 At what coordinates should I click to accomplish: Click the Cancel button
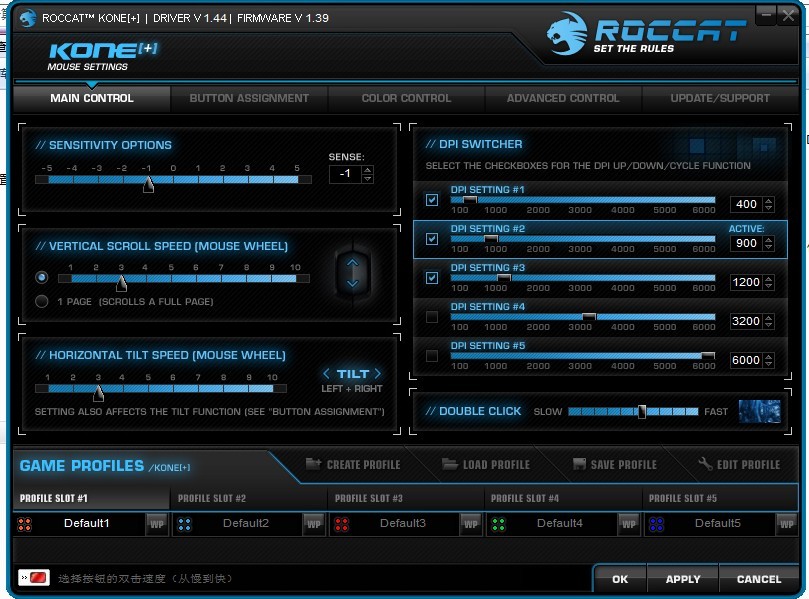click(759, 579)
